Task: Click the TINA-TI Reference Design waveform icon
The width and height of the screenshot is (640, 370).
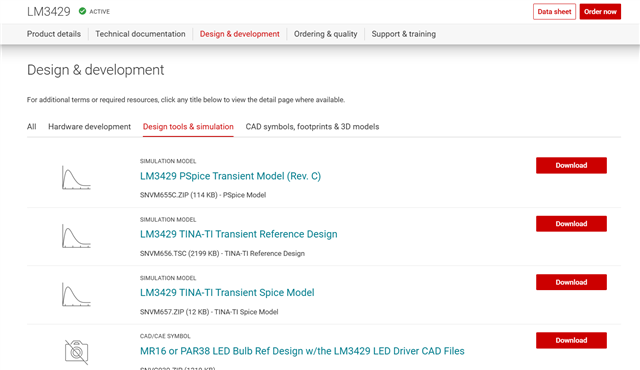Action: coord(76,236)
